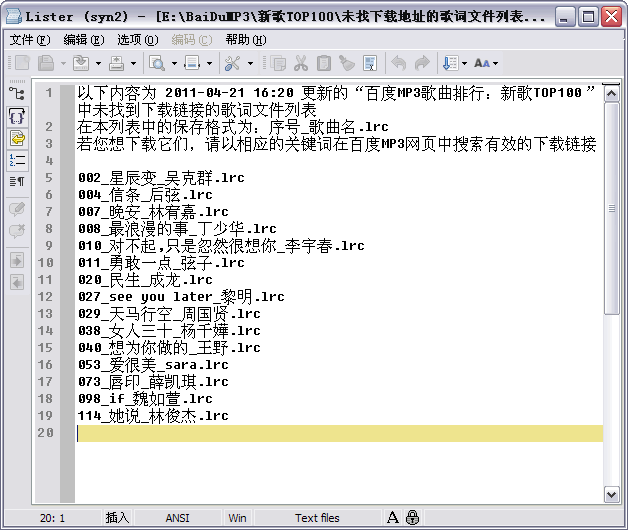Click the split view bar above the scrollbar

pos(611,84)
